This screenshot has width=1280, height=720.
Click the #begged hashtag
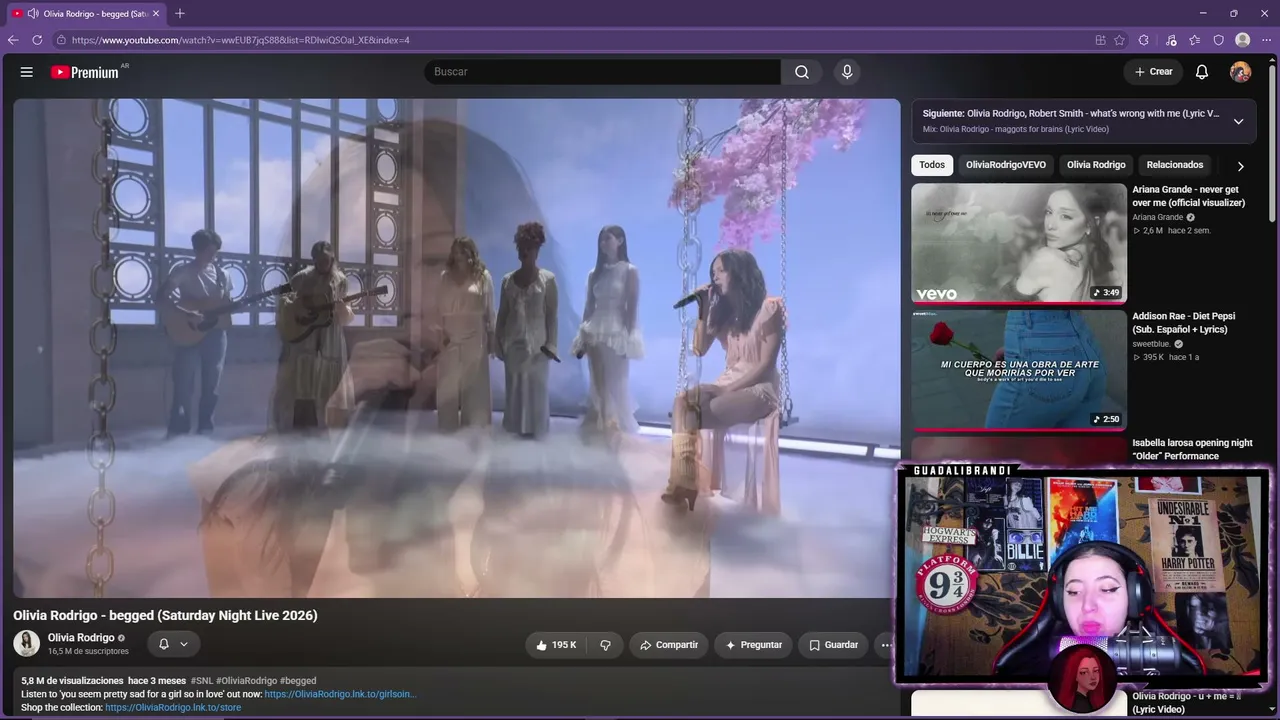298,681
